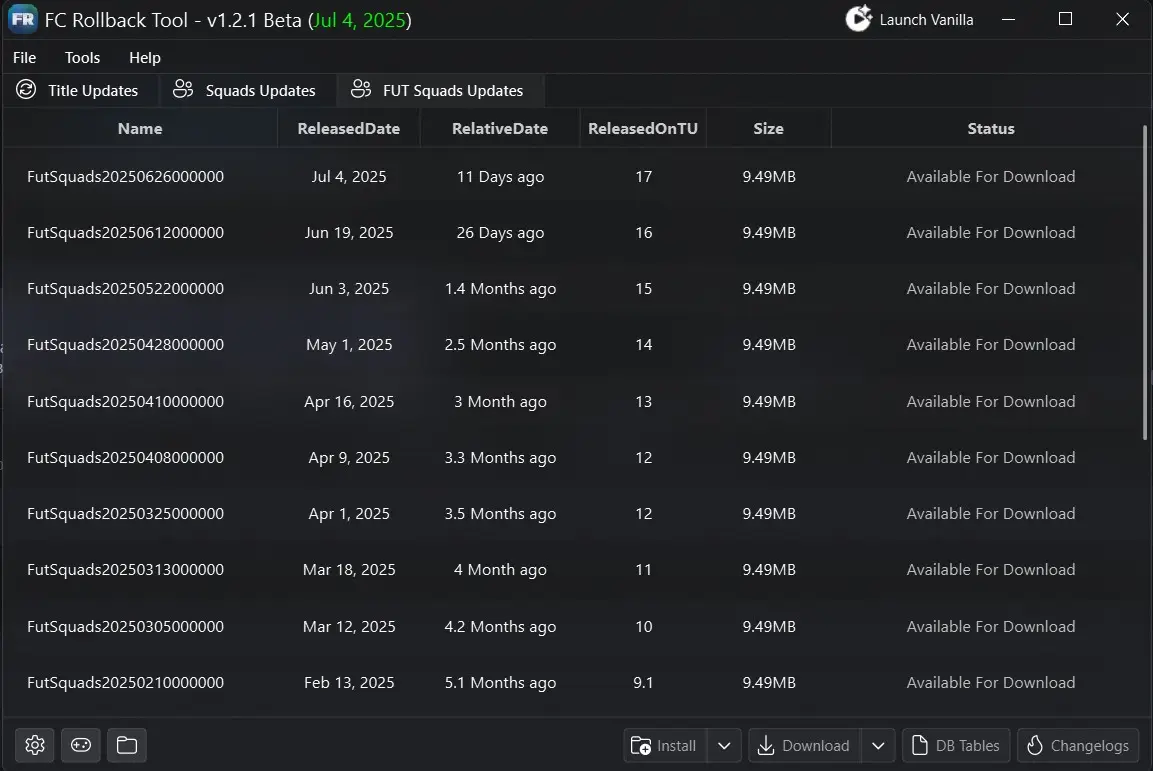Click the Install button
This screenshot has width=1153, height=771.
665,746
